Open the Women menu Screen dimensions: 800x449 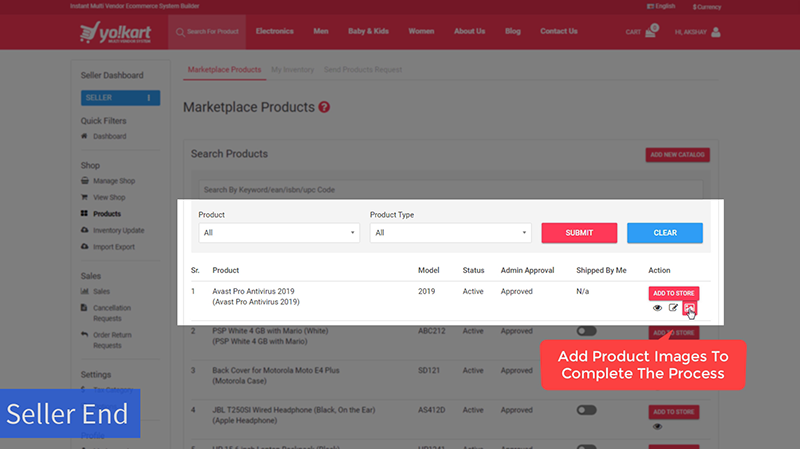pos(421,31)
